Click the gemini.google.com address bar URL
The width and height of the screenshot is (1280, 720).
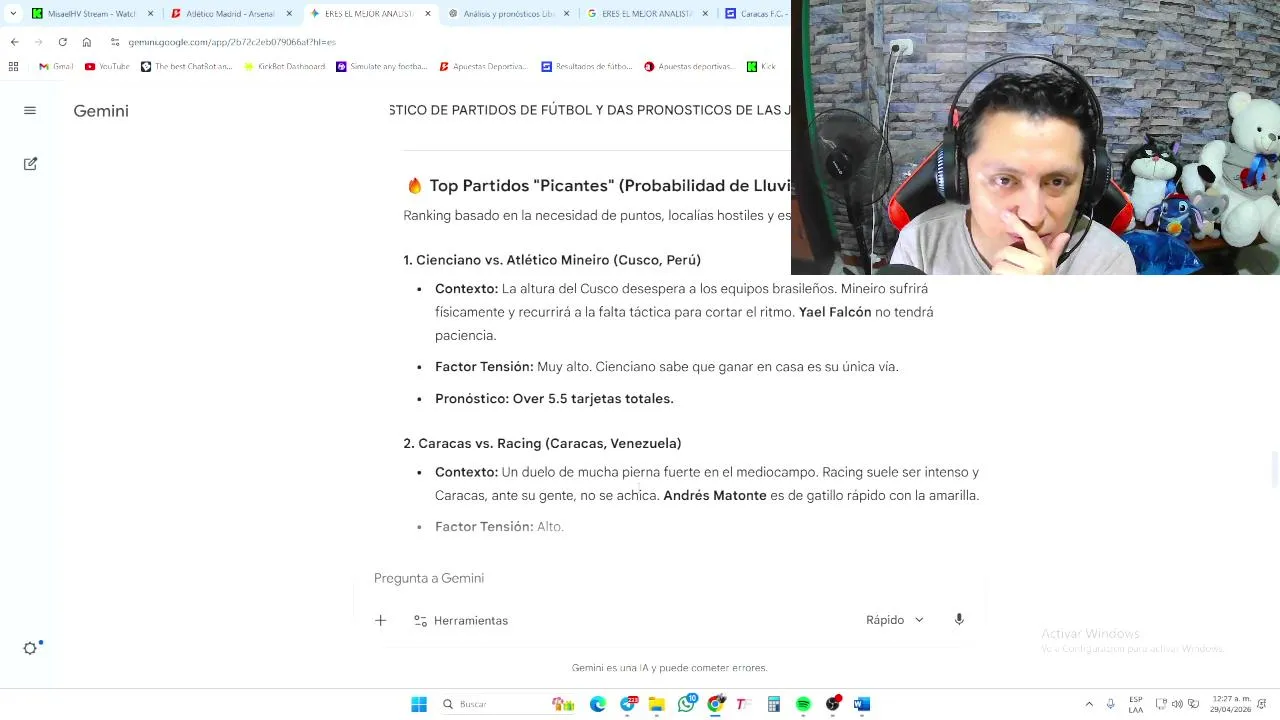[231, 43]
